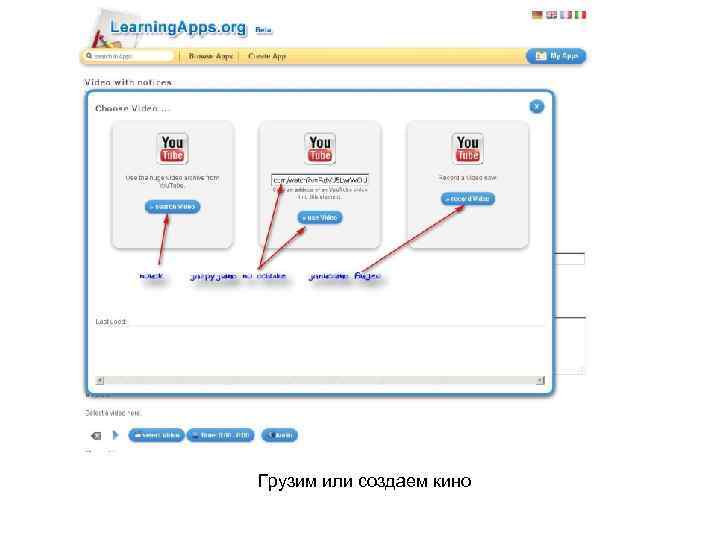This screenshot has height=540, width=720.
Task: Click into the YouTube address input field
Action: coord(320,180)
